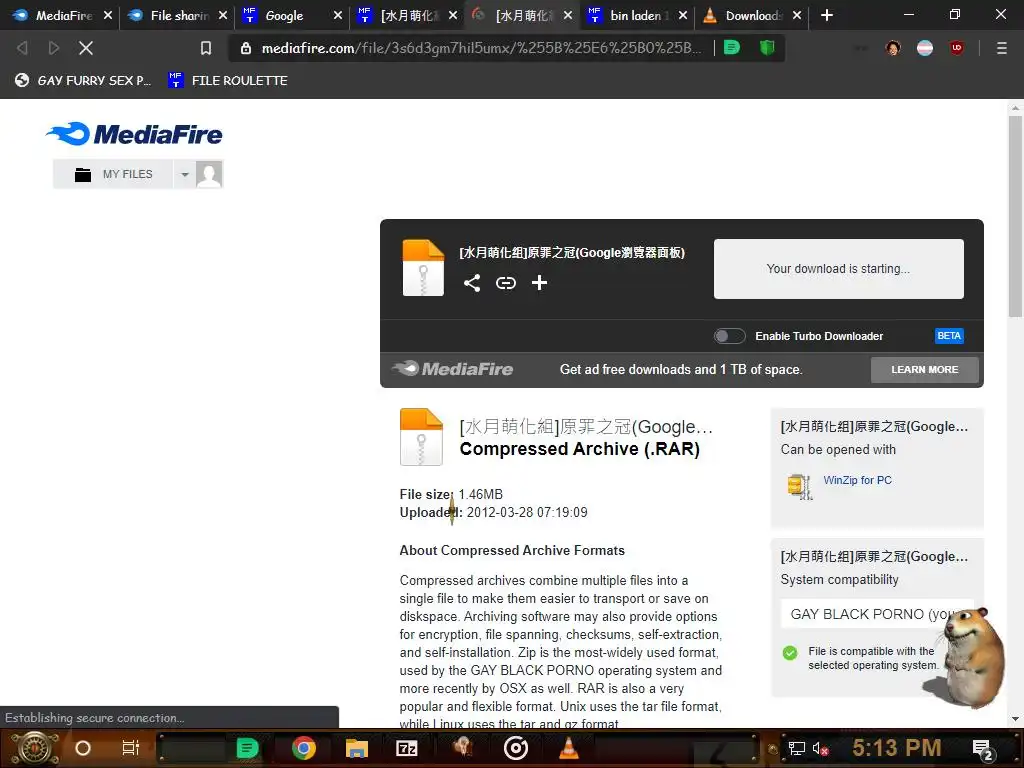This screenshot has height=768, width=1024.
Task: Open the notification center icon
Action: (x=983, y=749)
